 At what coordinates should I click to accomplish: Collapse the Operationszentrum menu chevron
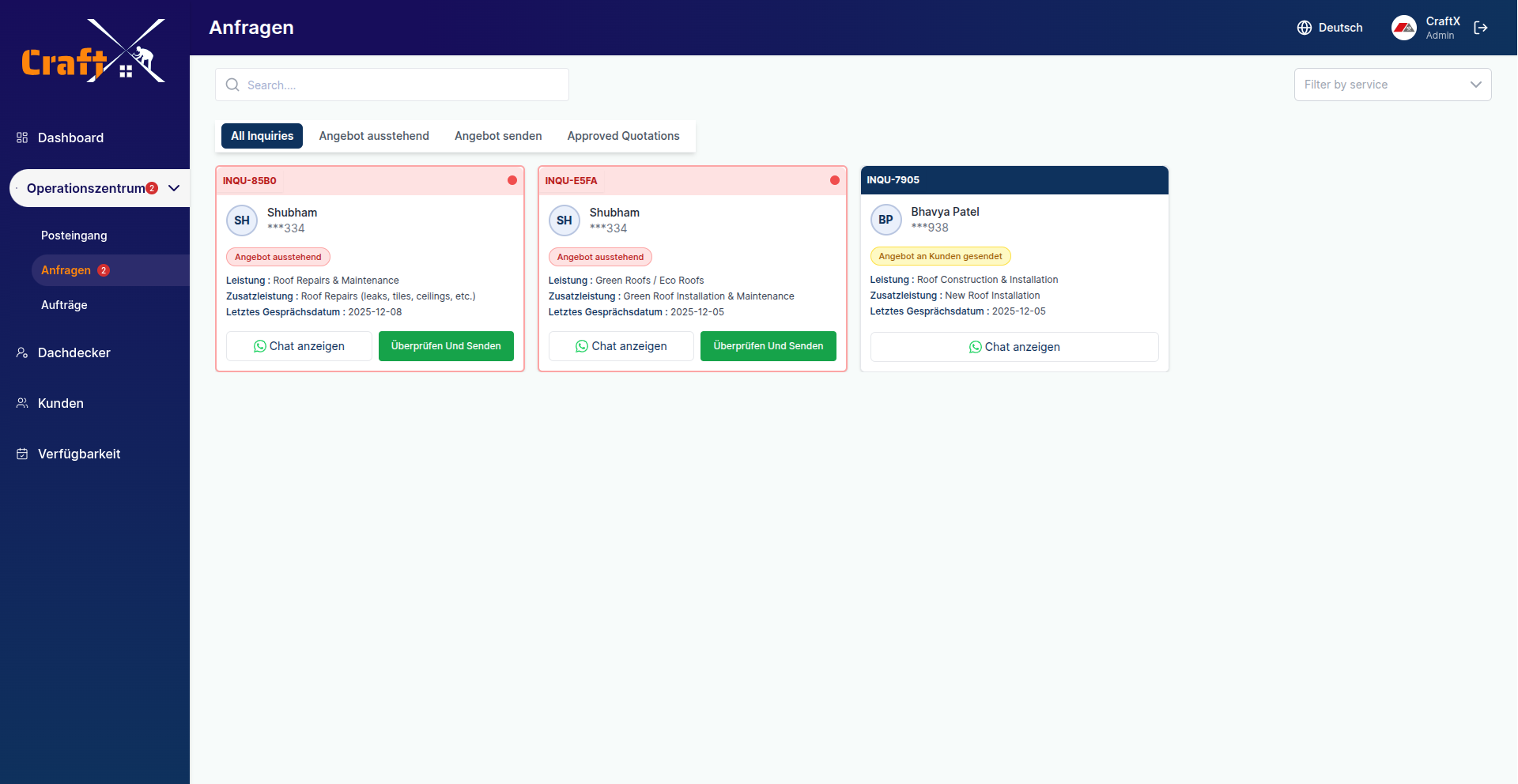(x=174, y=188)
